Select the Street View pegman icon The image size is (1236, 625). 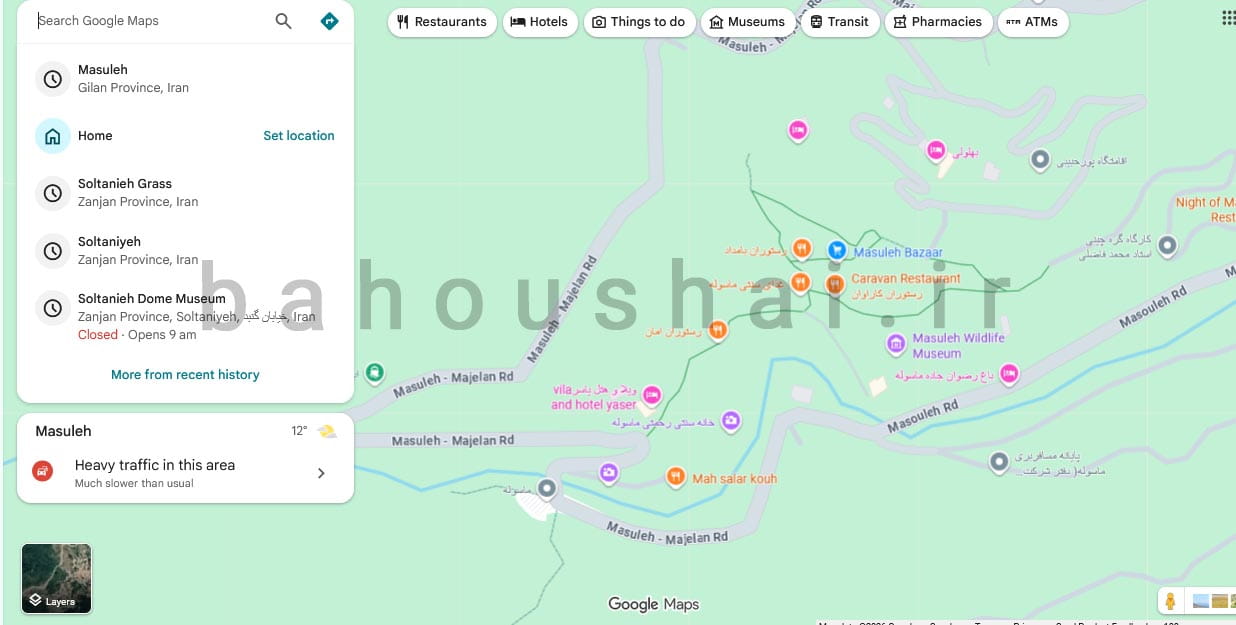pos(1169,601)
